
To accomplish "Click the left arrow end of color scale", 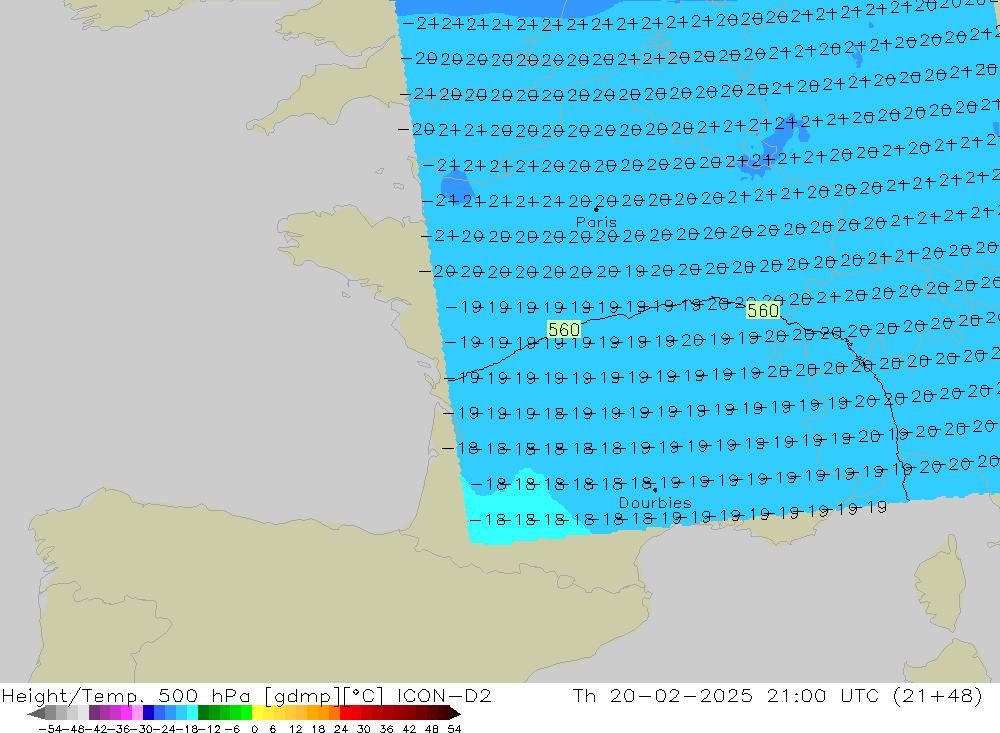I will 36,713.
